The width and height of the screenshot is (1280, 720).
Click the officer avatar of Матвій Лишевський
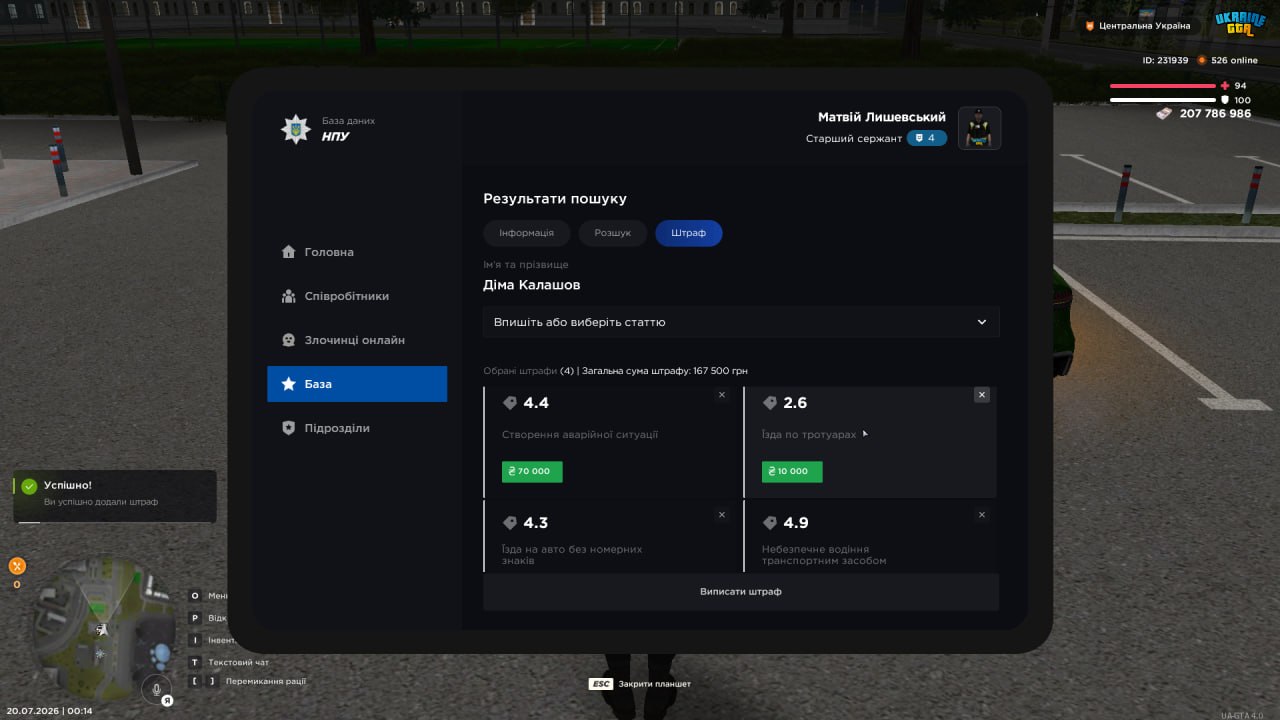coord(980,128)
